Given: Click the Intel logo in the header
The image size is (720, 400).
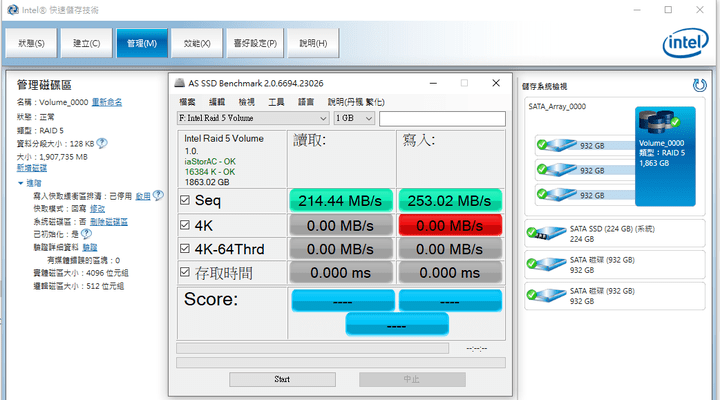Looking at the screenshot, I should tap(686, 43).
